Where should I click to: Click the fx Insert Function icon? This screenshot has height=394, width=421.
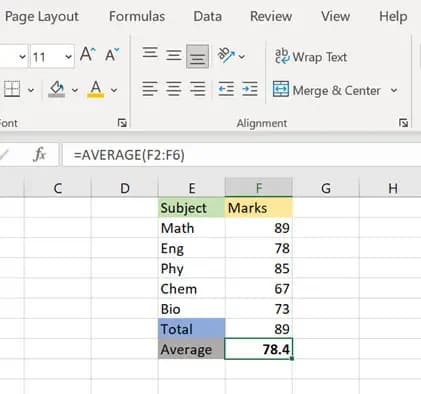pos(39,155)
